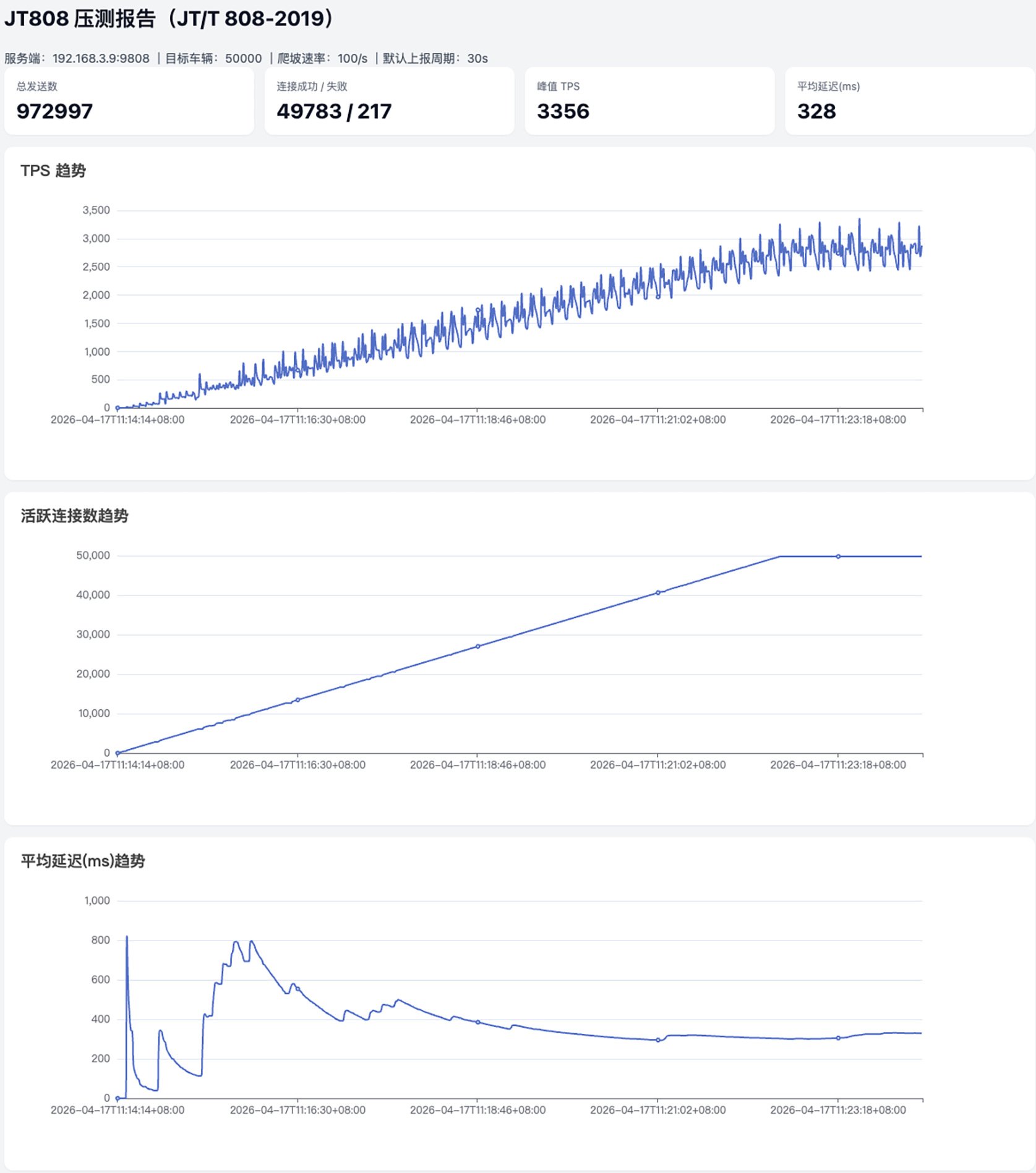
Task: Click the 11:18:46 data point on active connections chart
Action: pos(477,646)
